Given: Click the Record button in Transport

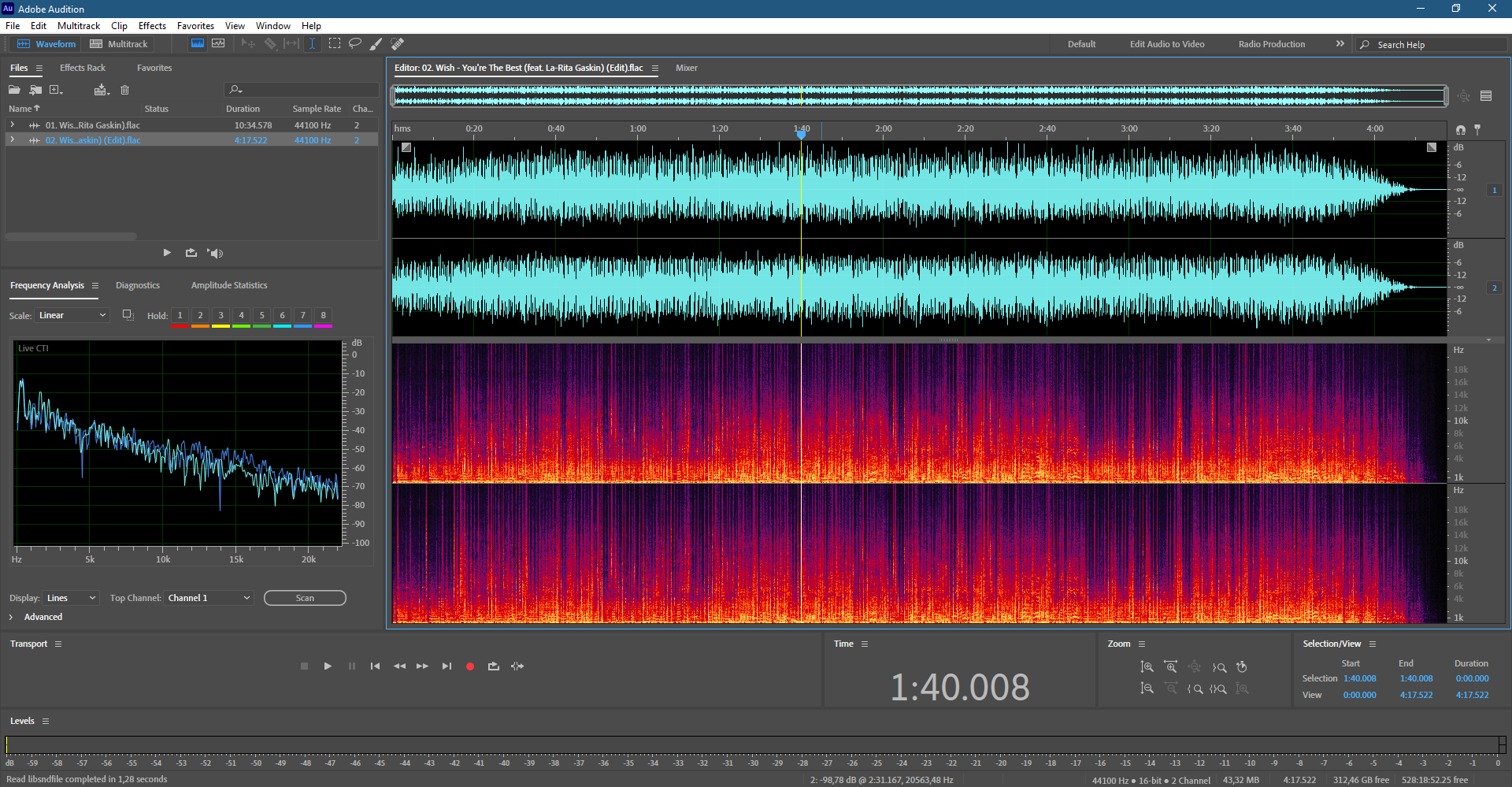Looking at the screenshot, I should (x=470, y=666).
